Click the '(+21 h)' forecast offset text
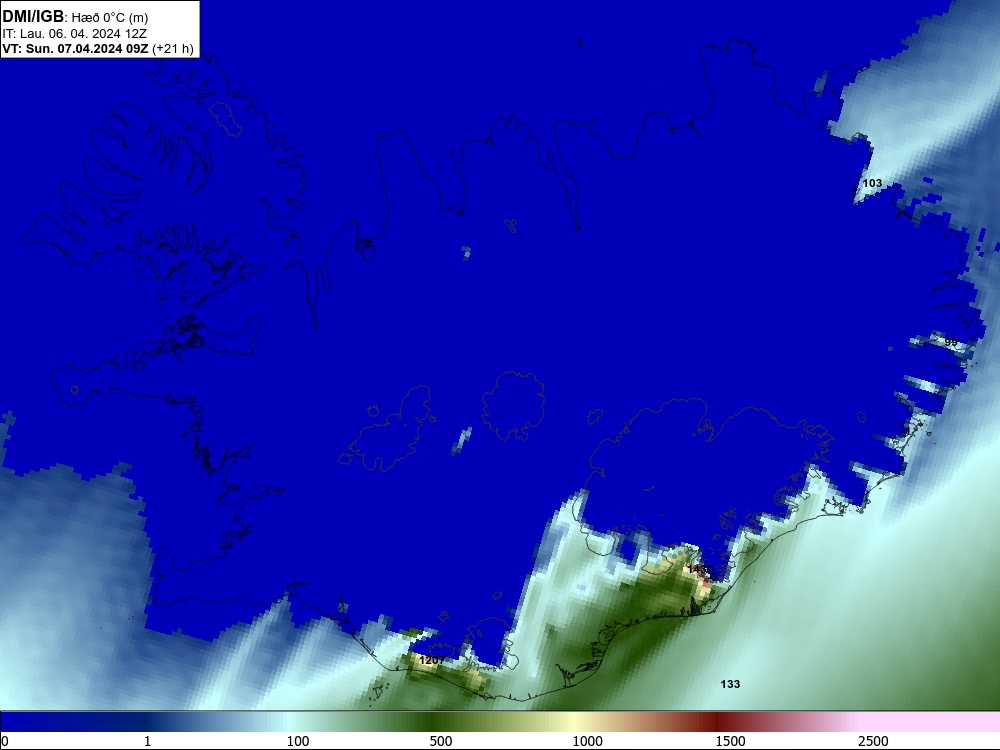This screenshot has height=750, width=1000. [x=173, y=49]
